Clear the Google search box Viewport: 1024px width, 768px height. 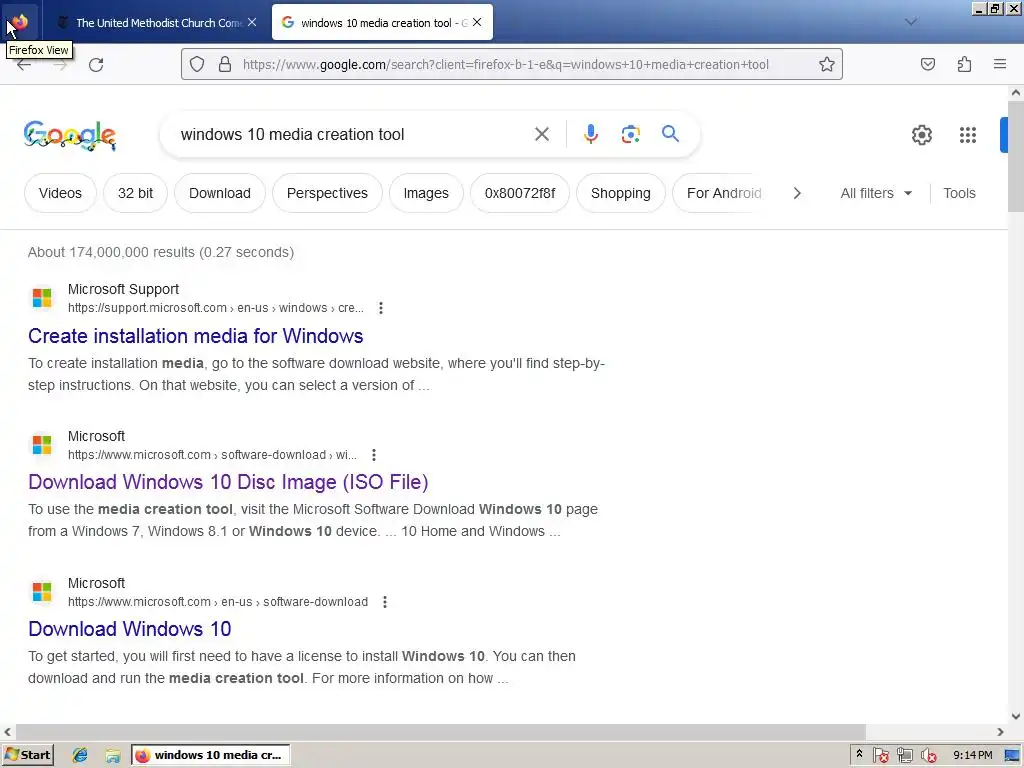click(542, 134)
